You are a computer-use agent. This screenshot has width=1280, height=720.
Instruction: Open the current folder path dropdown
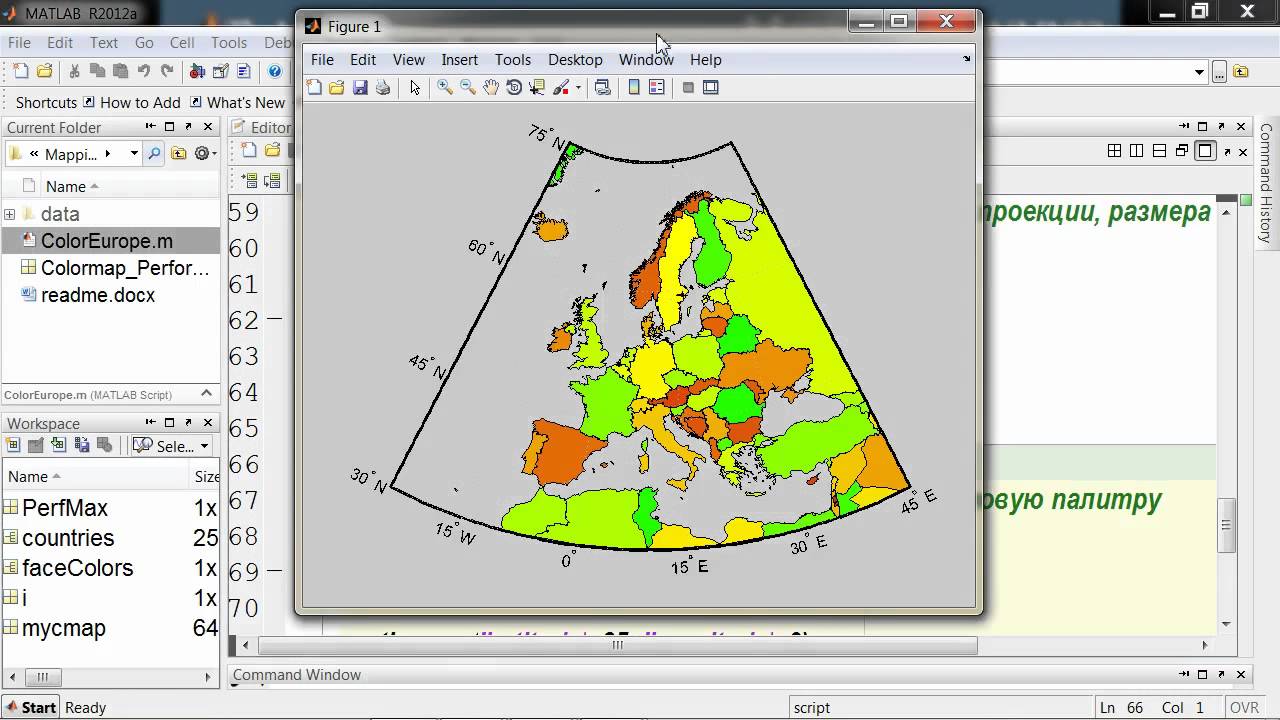point(134,154)
